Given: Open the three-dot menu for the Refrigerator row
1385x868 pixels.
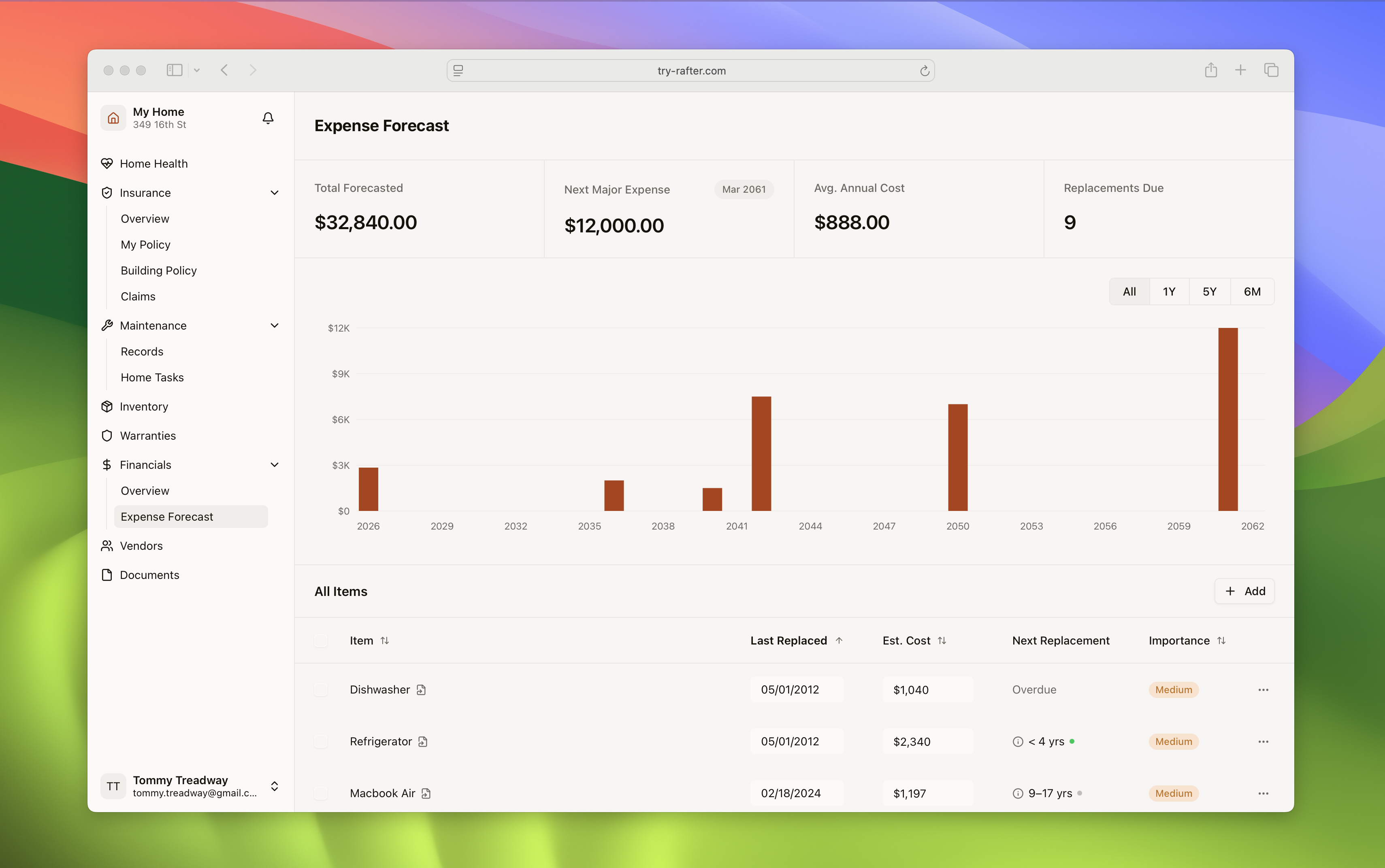Looking at the screenshot, I should [1263, 742].
